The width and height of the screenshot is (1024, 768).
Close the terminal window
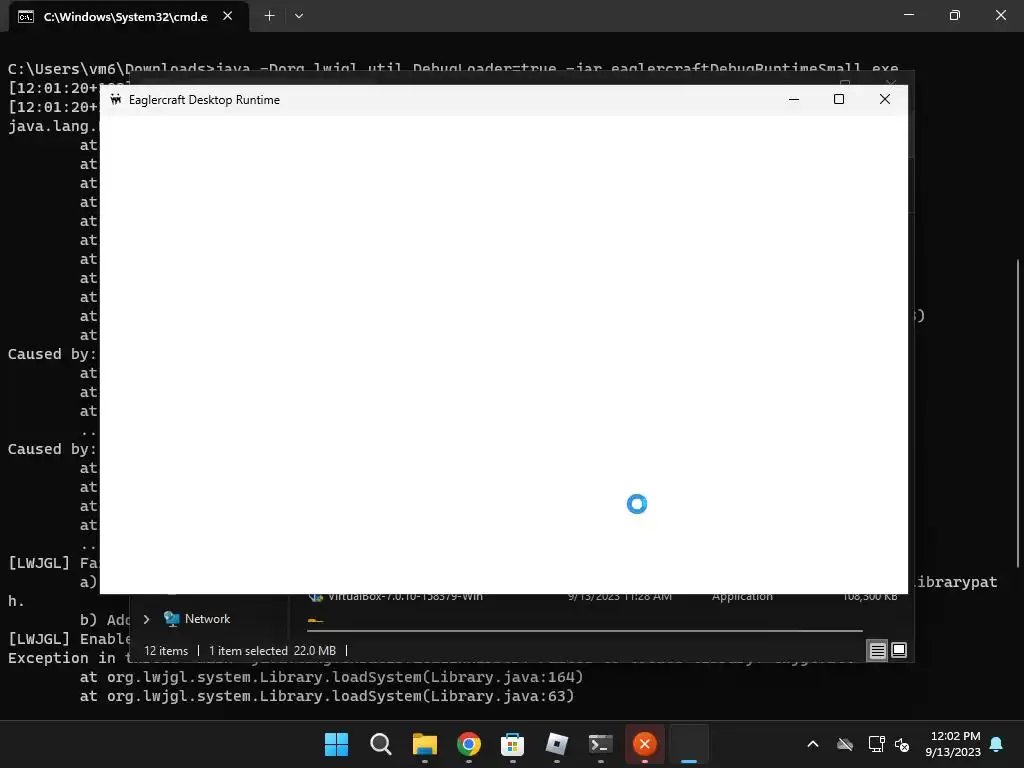pos(1000,15)
